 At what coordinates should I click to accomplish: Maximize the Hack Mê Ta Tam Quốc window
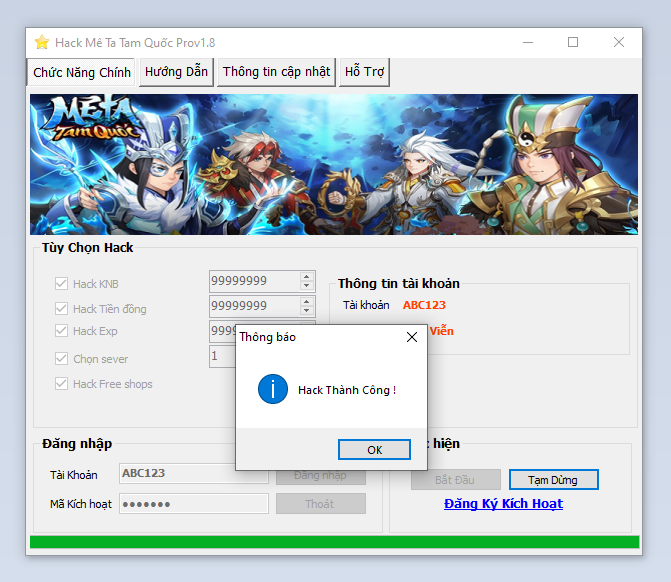pos(573,42)
